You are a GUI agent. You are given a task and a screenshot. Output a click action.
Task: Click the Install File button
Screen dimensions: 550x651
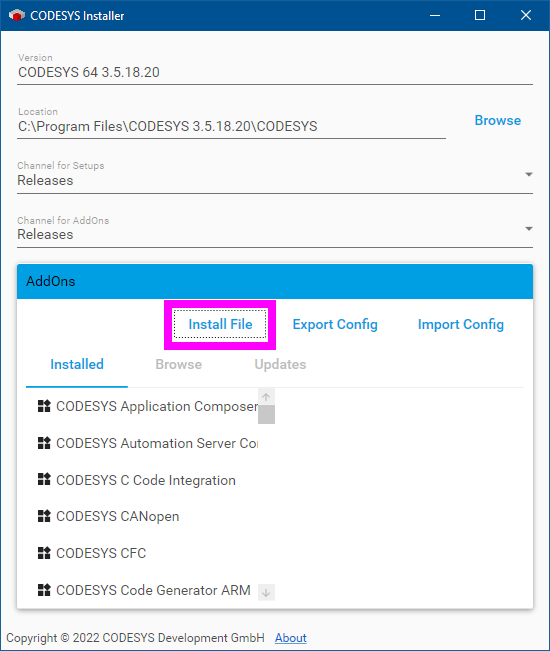pos(220,324)
